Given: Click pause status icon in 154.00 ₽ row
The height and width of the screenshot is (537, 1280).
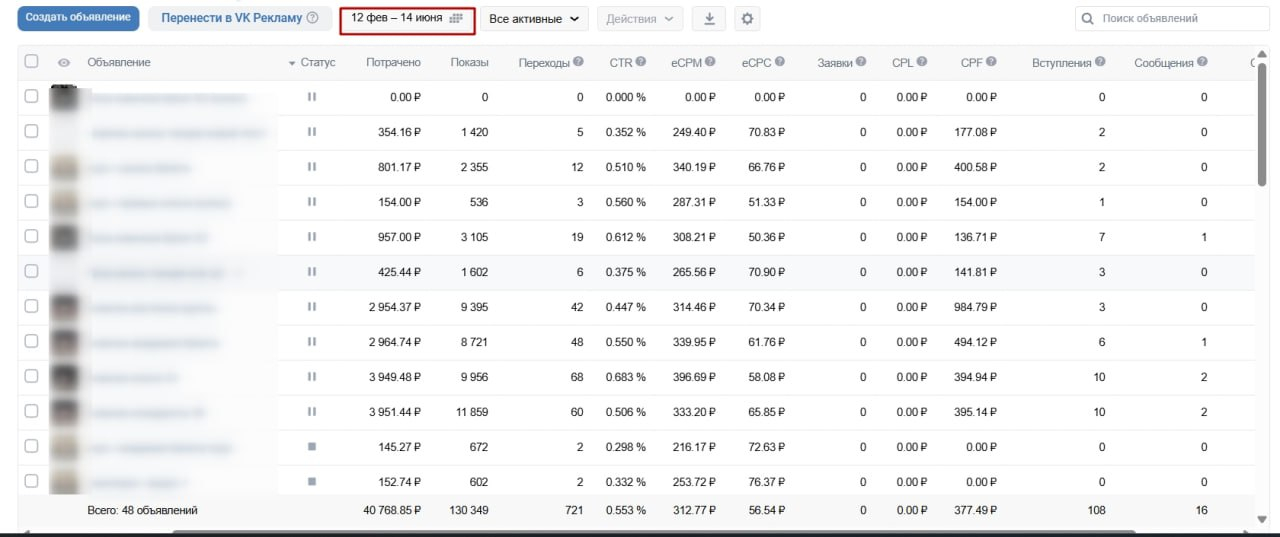Looking at the screenshot, I should pos(312,202).
